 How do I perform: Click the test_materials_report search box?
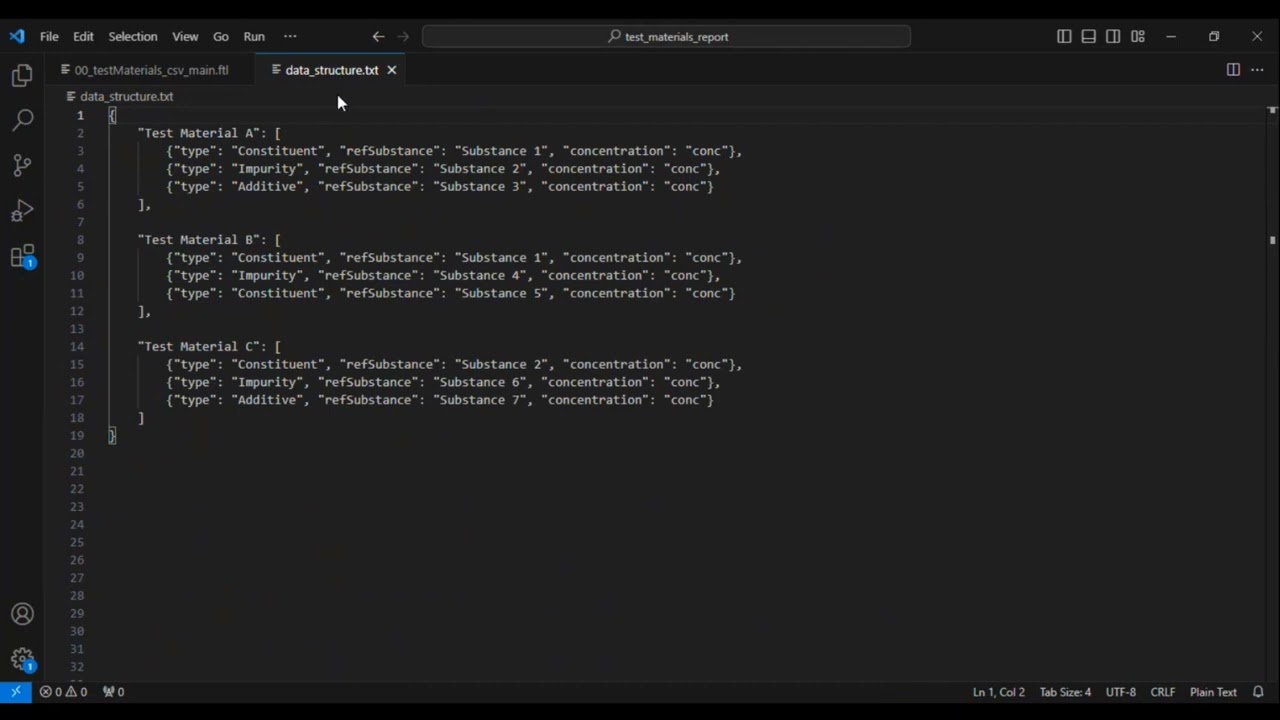click(x=666, y=37)
